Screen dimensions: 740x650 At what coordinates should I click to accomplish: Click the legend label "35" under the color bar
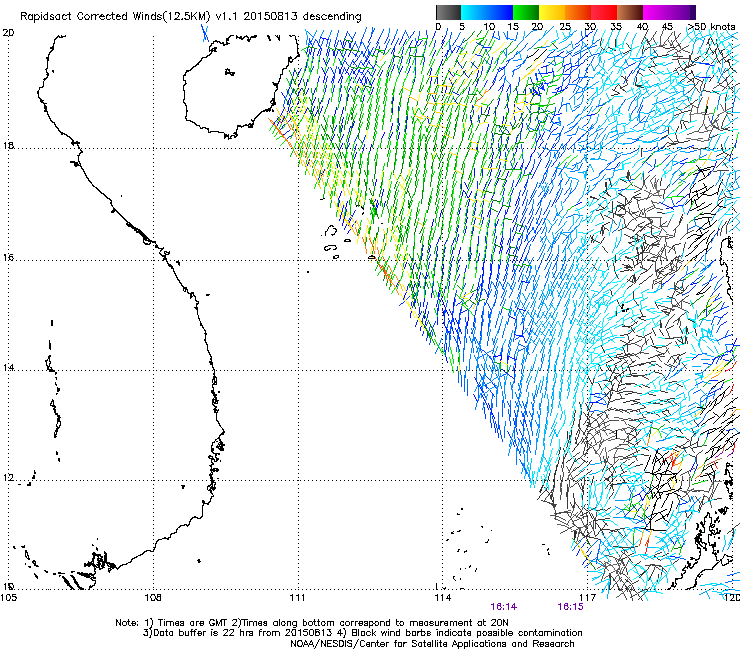pyautogui.click(x=616, y=26)
